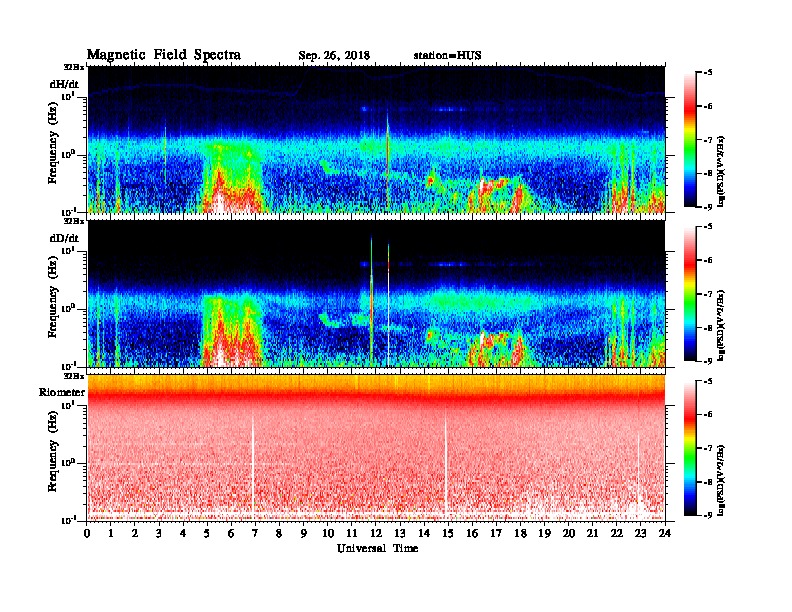Click the color bar next to the Riometer panel
This screenshot has width=792, height=612.
coord(690,448)
